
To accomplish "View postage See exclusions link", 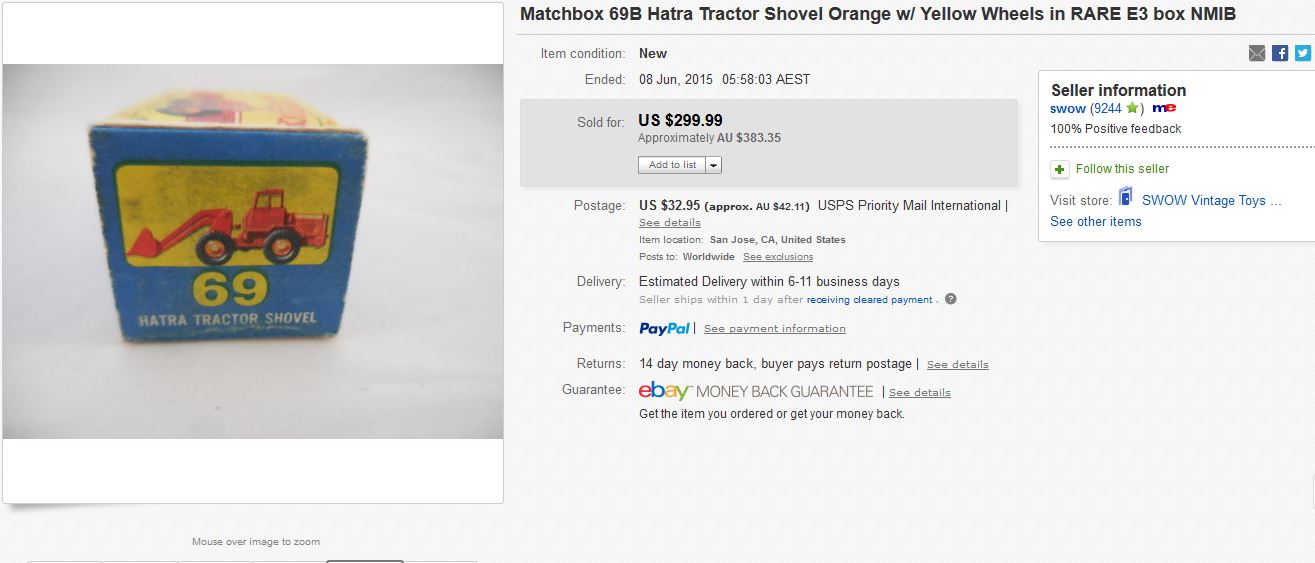I will (x=778, y=257).
